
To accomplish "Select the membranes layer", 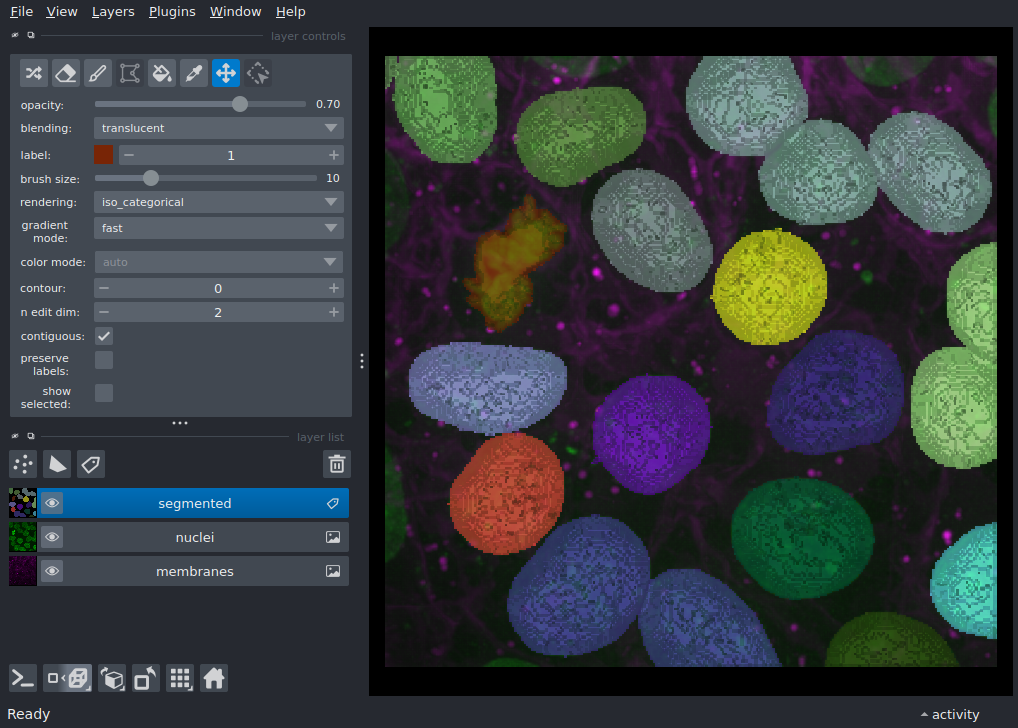I will [194, 572].
